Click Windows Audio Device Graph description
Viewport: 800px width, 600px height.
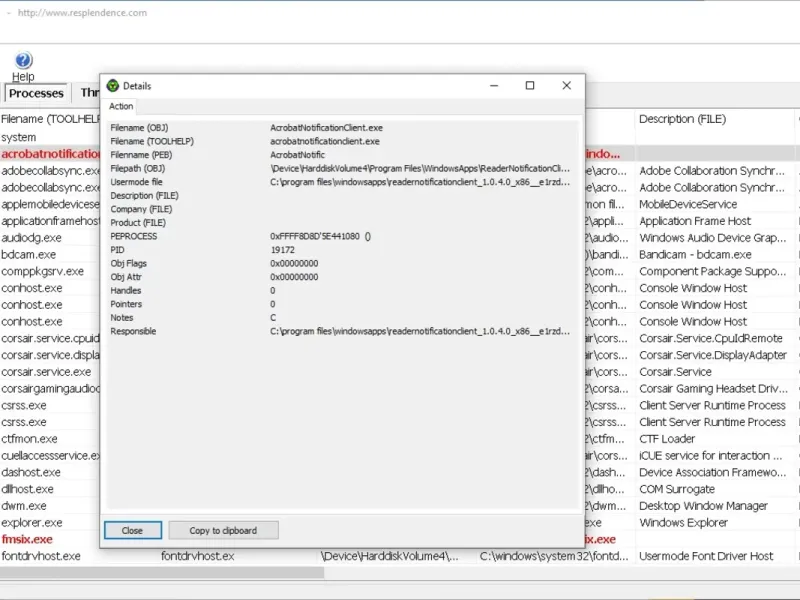[x=712, y=238]
